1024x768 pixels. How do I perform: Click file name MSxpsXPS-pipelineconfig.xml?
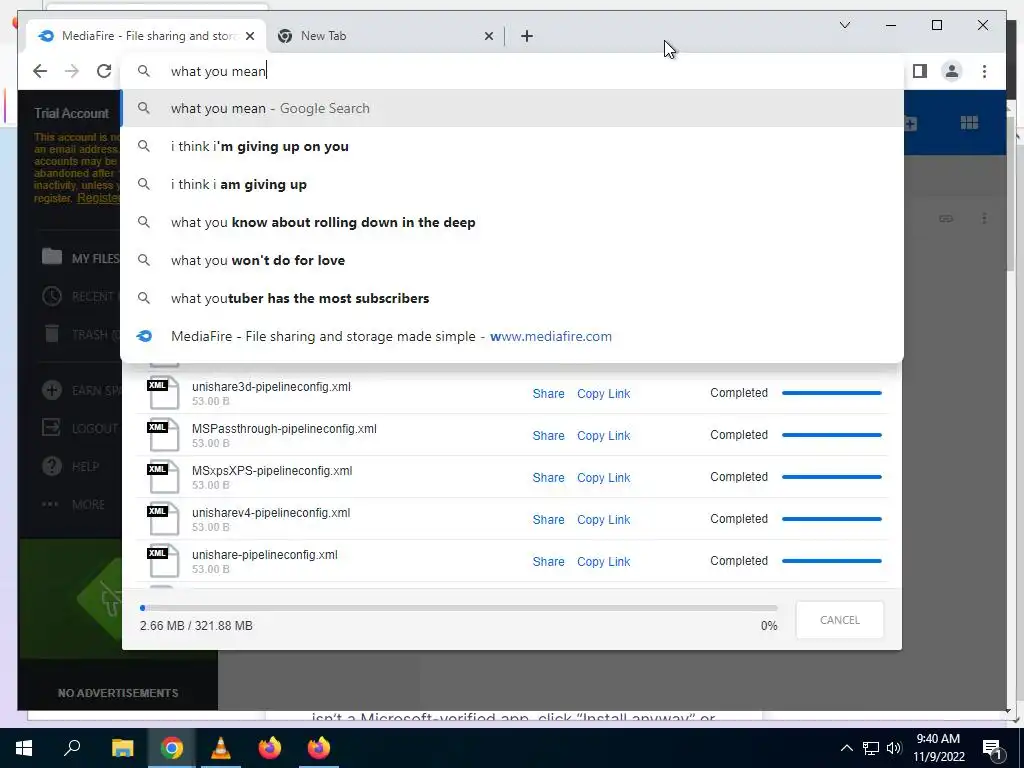coord(272,470)
